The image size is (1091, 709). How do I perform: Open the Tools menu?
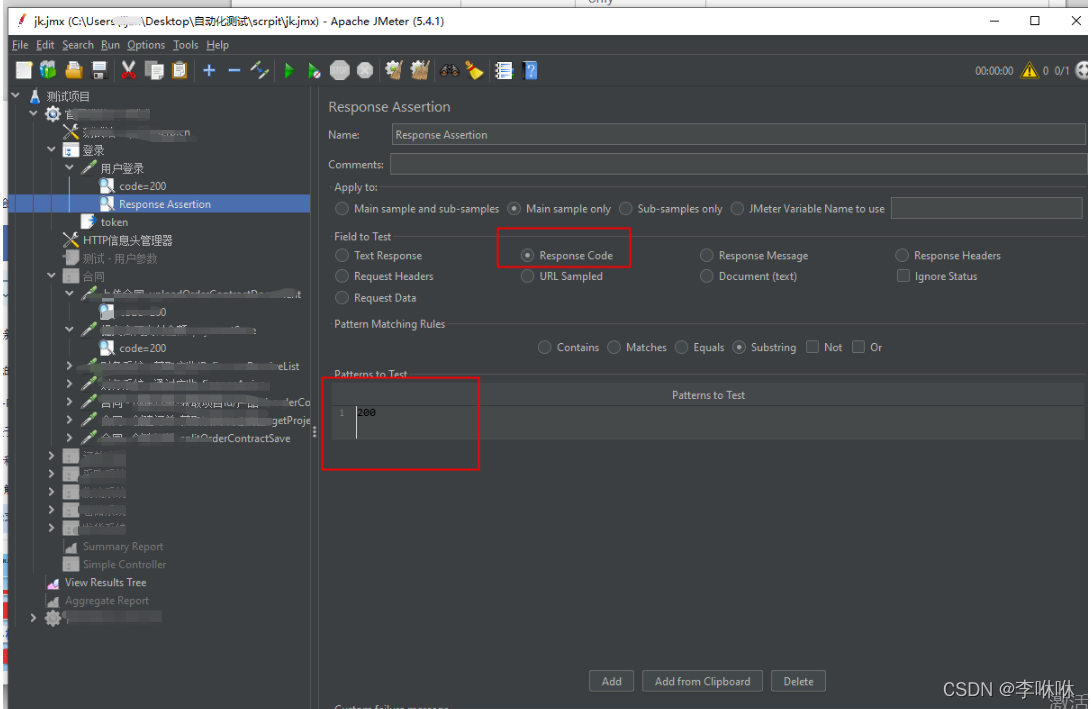click(186, 45)
